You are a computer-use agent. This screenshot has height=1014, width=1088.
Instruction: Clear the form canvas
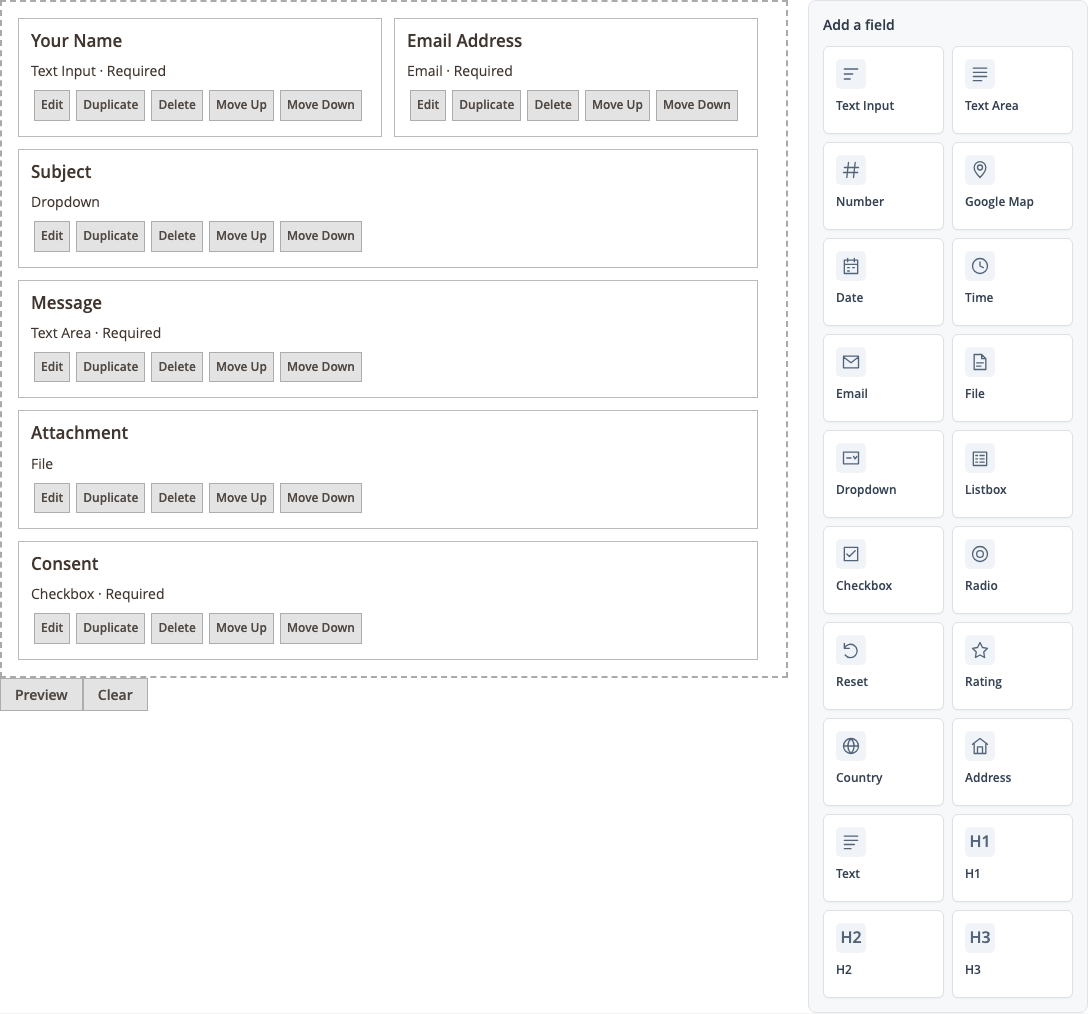click(x=115, y=695)
